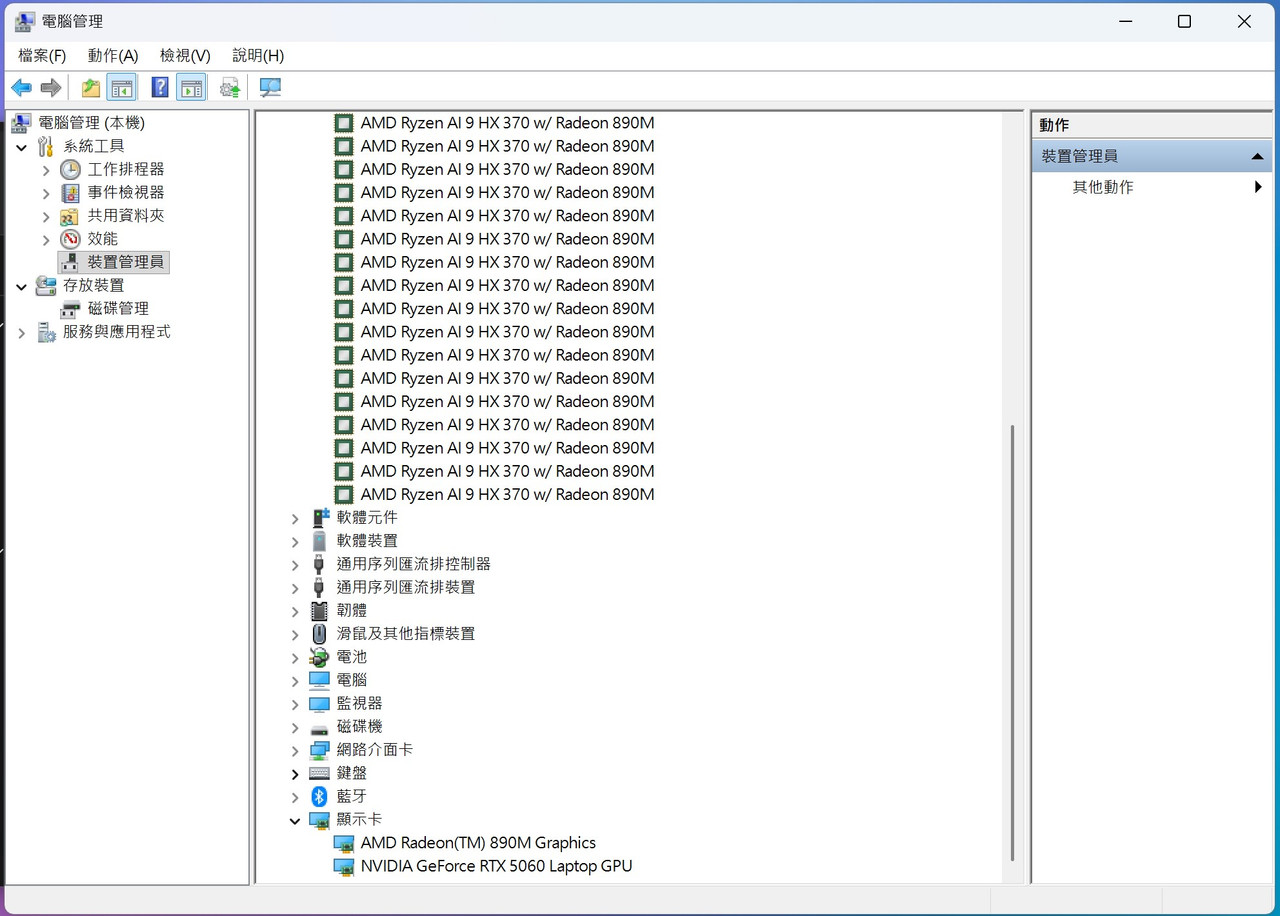Click the 電池 battery icon
This screenshot has width=1280, height=916.
[x=319, y=657]
